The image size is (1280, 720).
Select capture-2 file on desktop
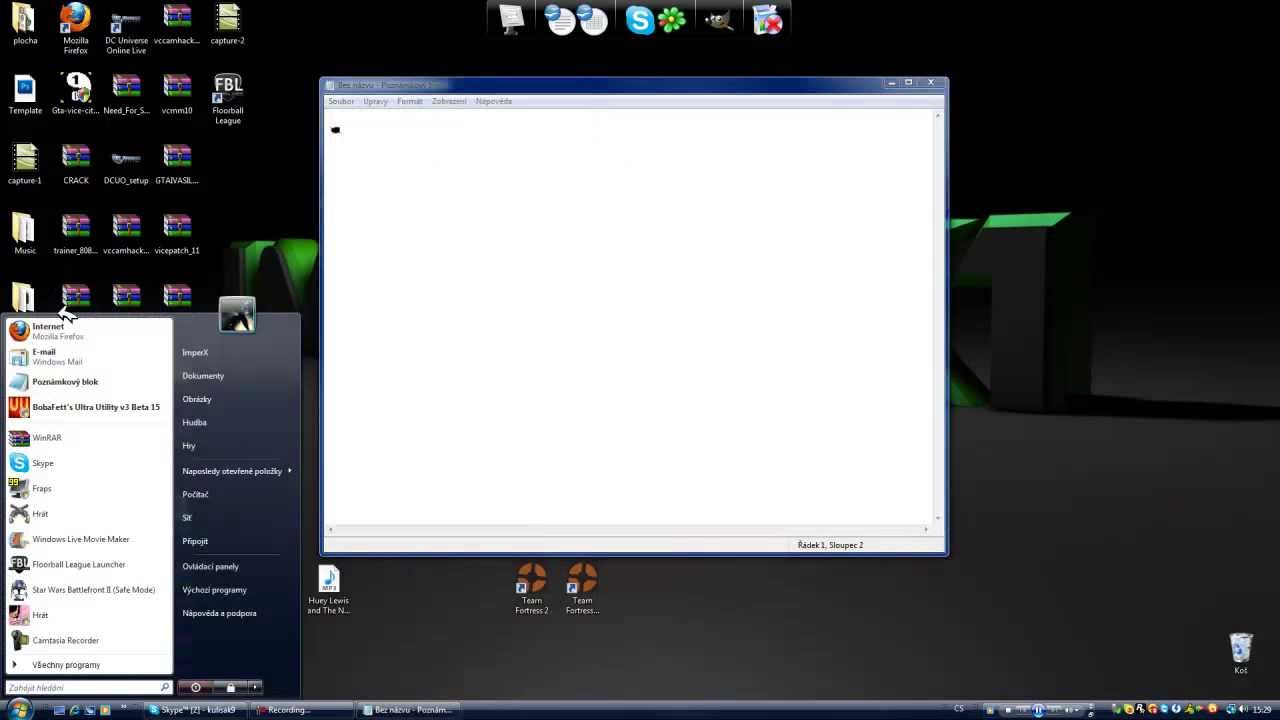[228, 24]
